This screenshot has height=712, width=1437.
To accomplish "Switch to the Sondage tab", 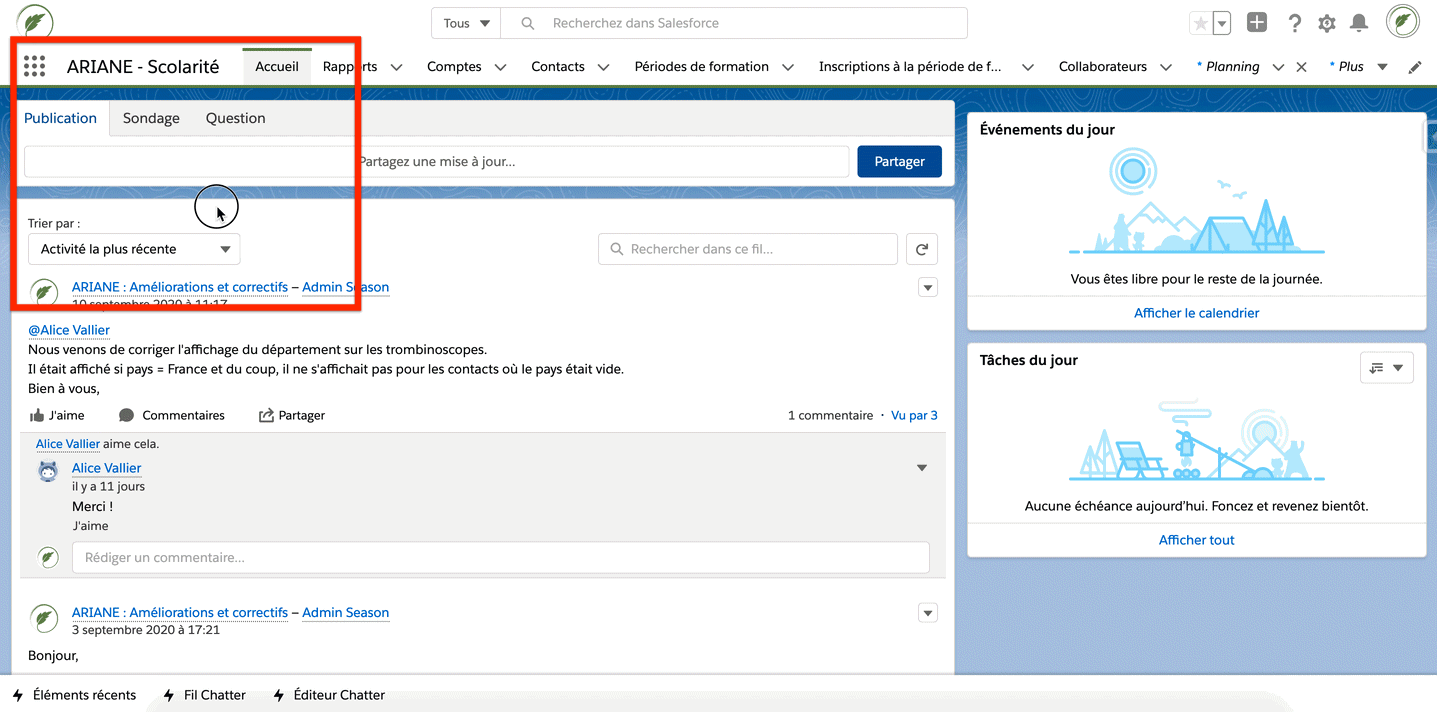I will (151, 117).
